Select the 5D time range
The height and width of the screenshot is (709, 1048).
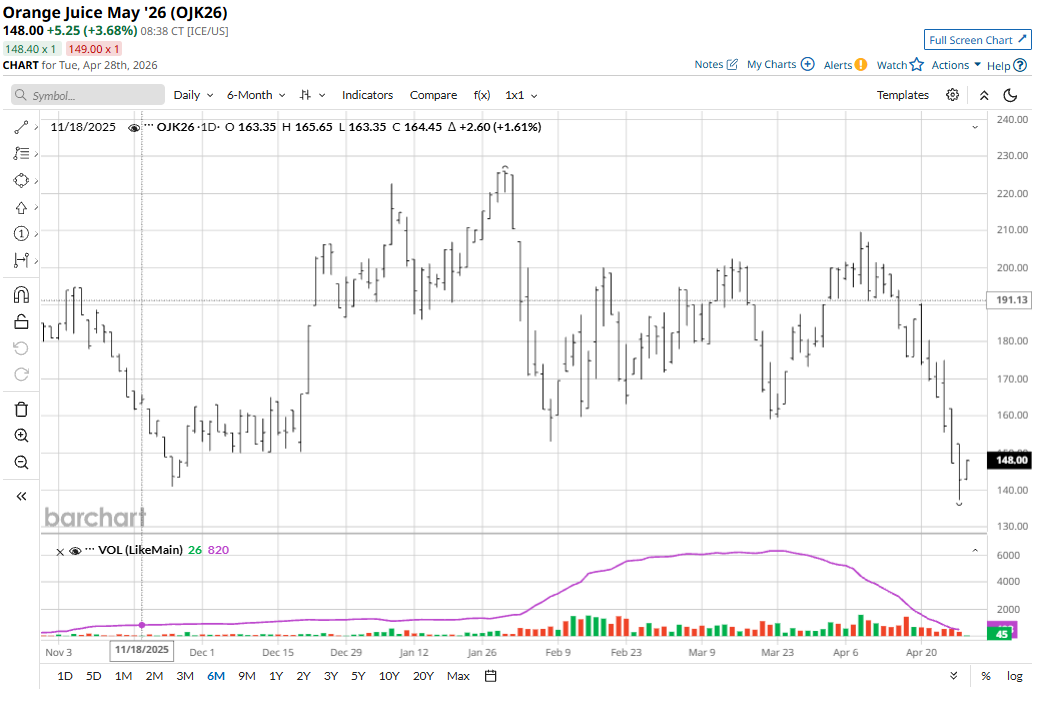click(94, 676)
